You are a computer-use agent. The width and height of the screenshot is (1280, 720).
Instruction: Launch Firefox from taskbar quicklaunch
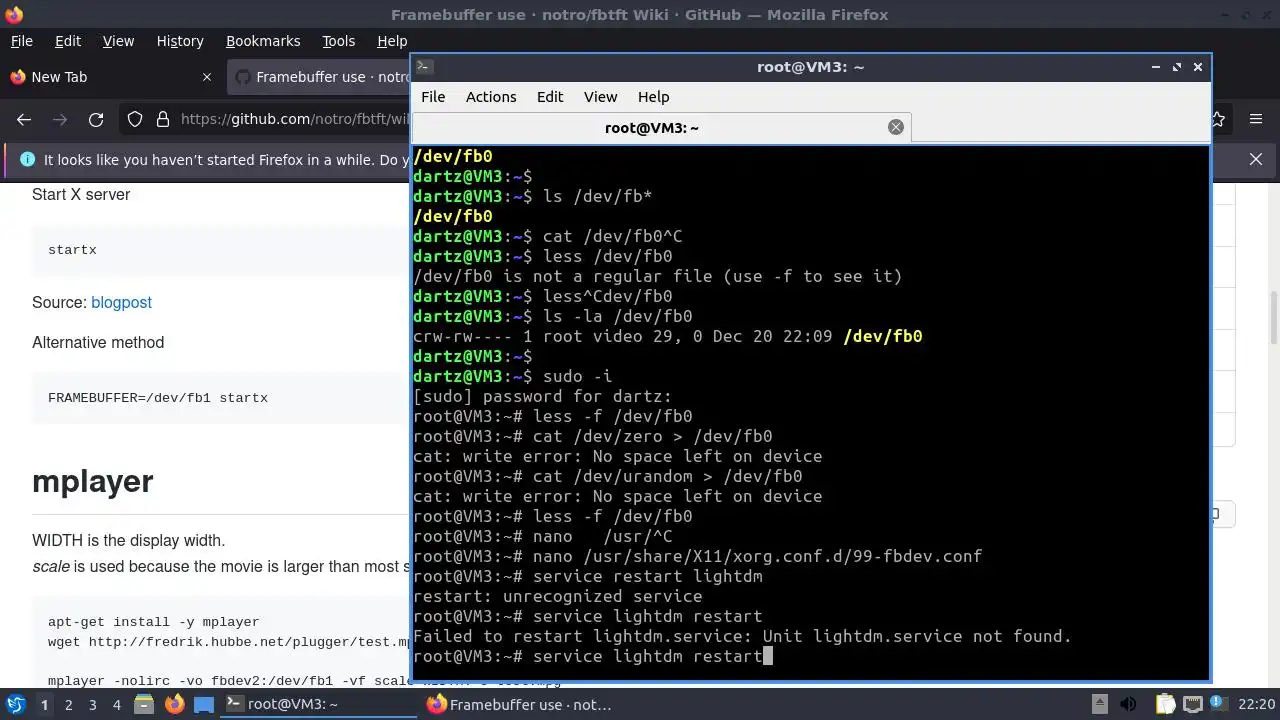pos(174,704)
